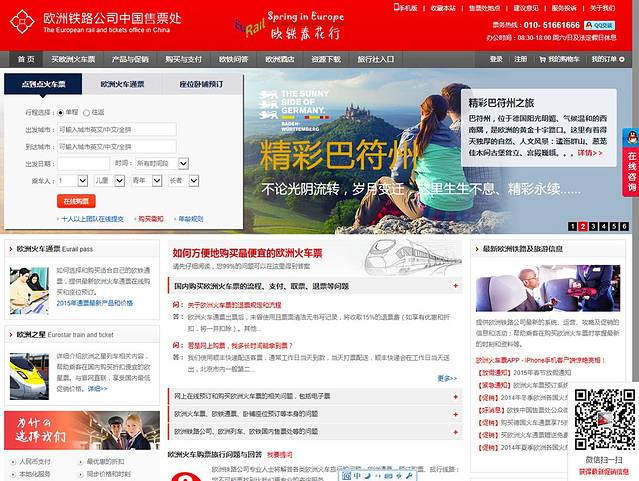Click the orange 在线购票 button
Viewport: 639px width, 481px height.
click(76, 201)
